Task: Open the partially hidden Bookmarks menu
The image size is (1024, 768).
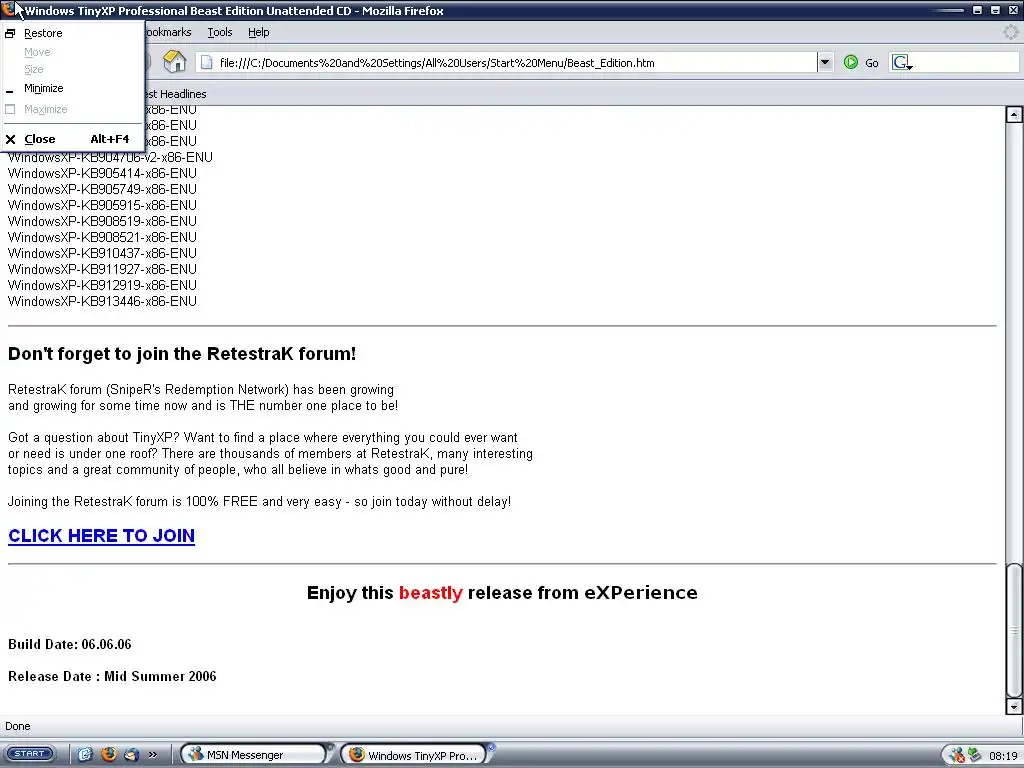Action: [168, 32]
